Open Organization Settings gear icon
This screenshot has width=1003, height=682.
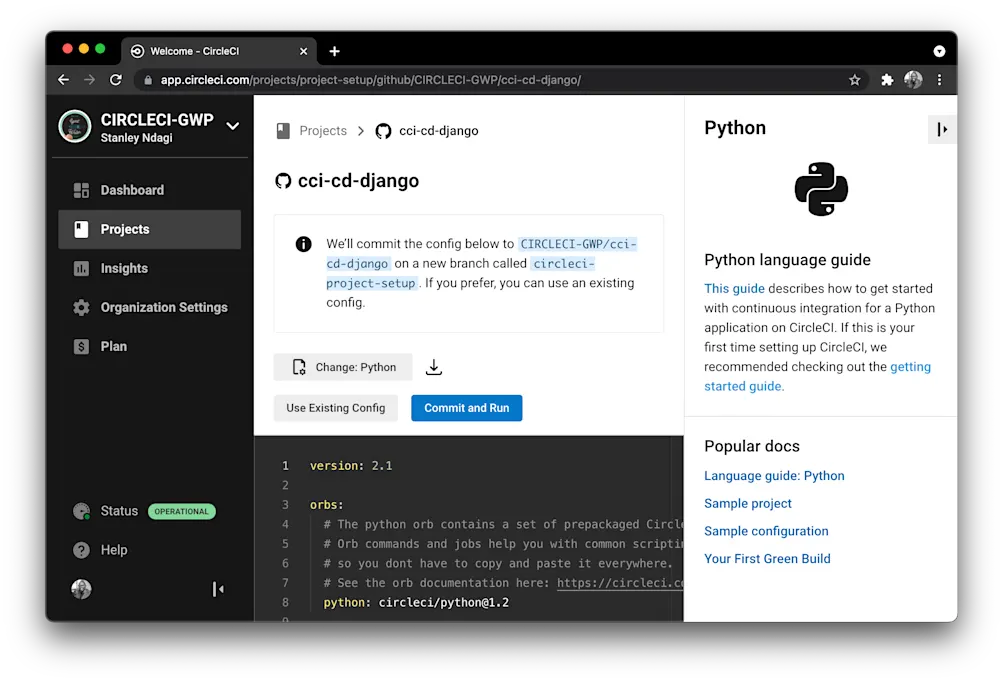(82, 307)
